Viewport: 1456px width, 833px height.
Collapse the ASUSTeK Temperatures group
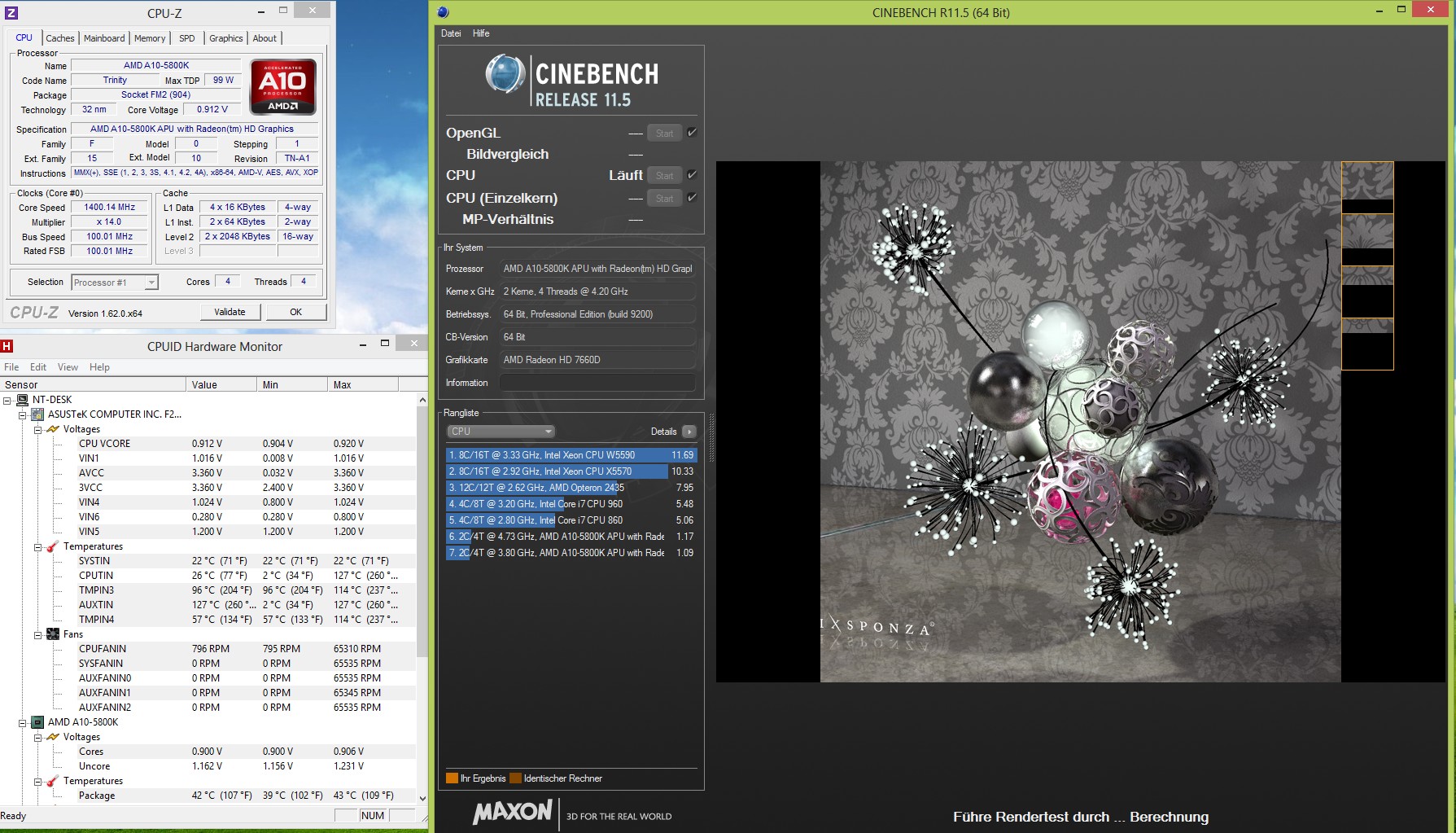click(x=37, y=547)
